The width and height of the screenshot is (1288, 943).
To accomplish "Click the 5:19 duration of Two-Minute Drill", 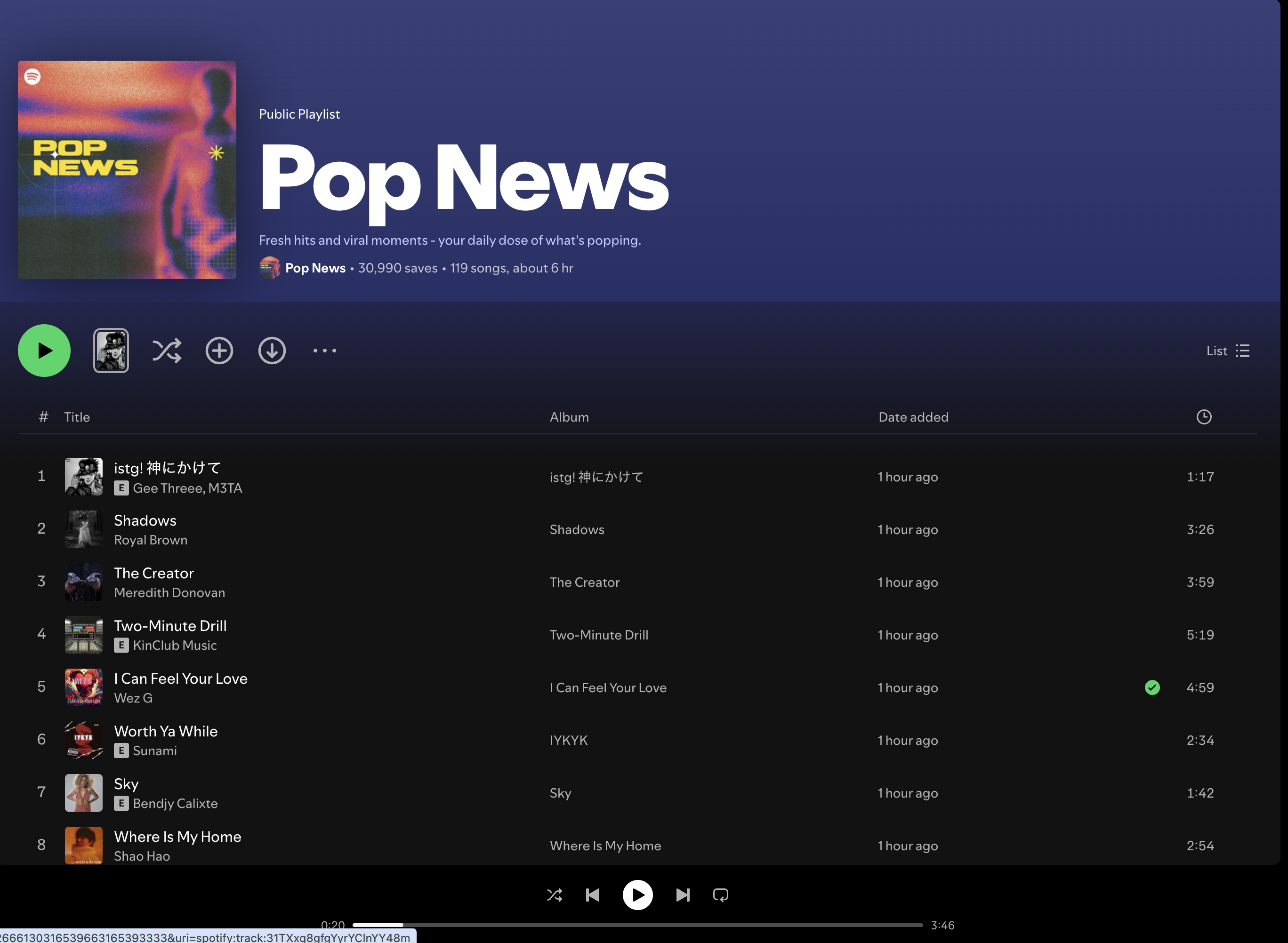I will tap(1200, 635).
